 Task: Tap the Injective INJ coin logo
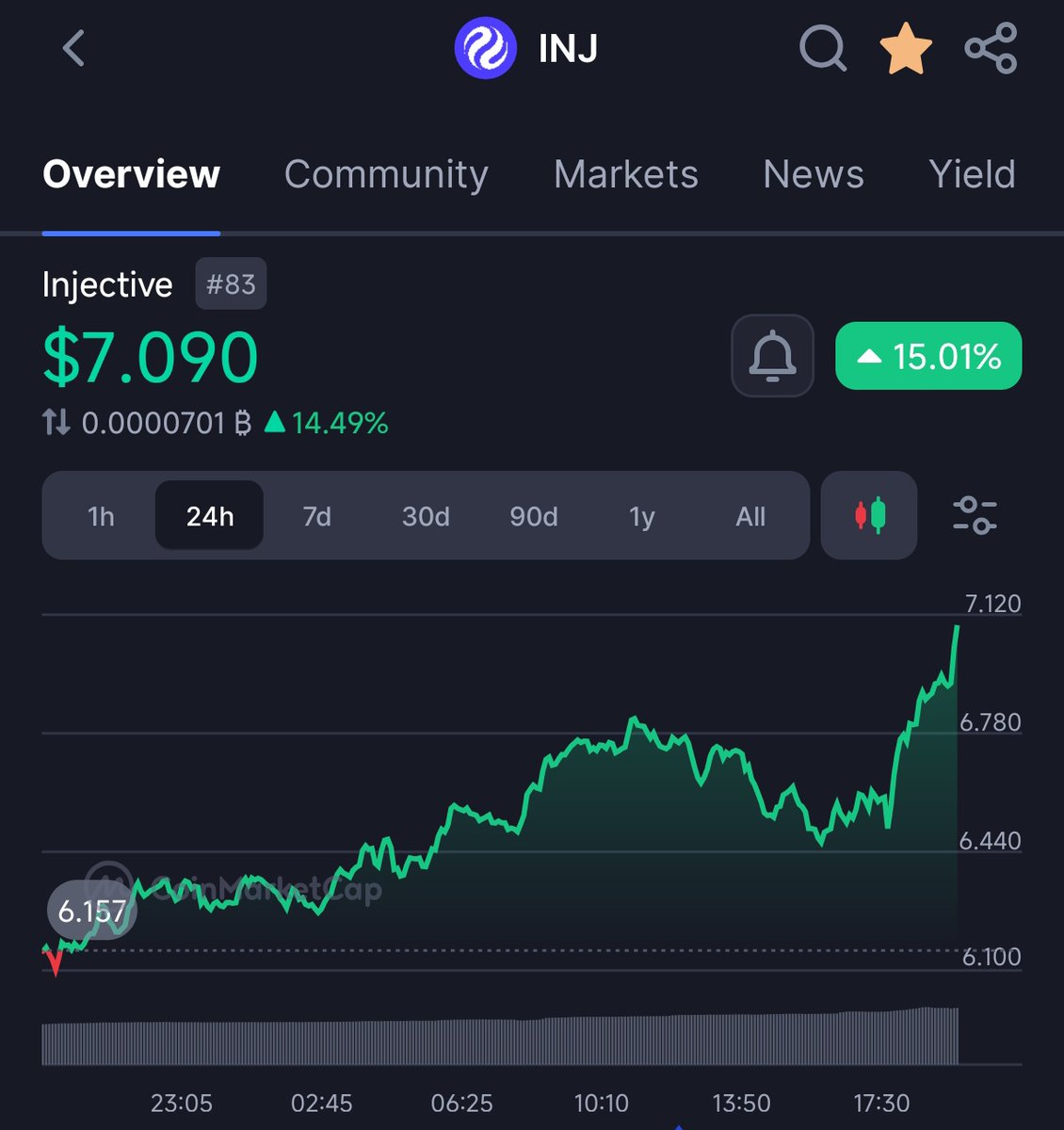point(485,48)
